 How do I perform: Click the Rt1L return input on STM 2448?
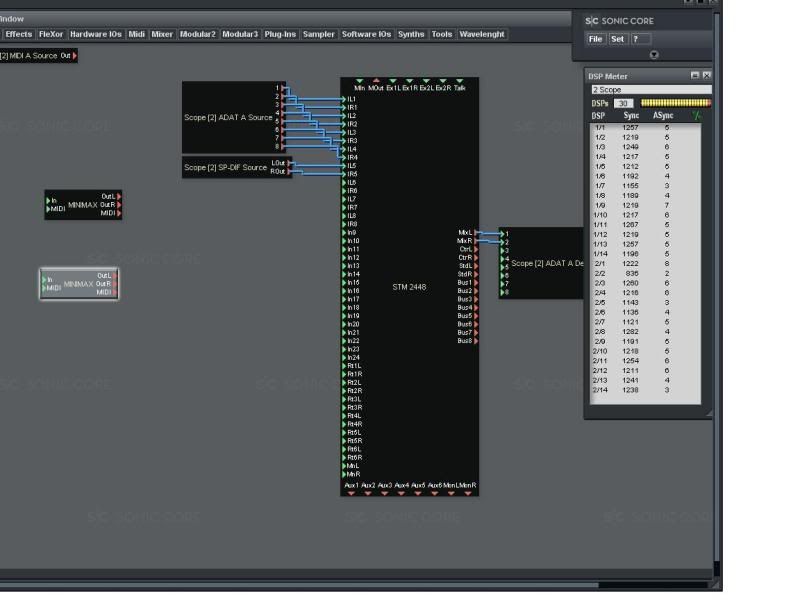[344, 366]
